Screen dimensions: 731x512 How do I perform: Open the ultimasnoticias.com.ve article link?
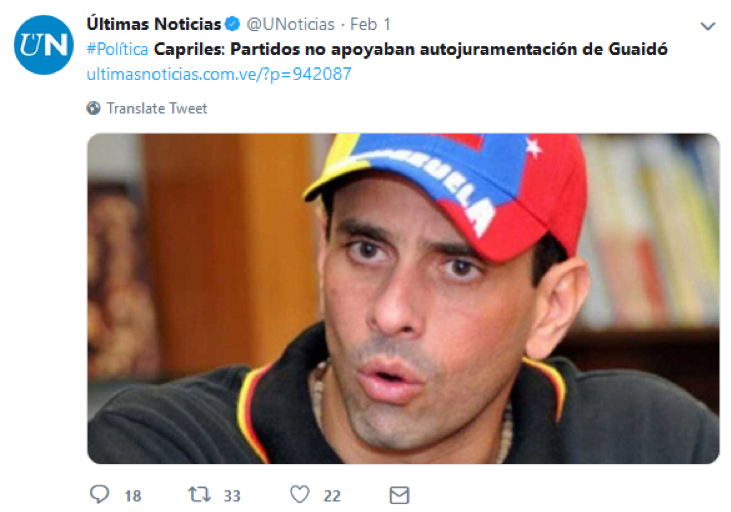pos(219,74)
